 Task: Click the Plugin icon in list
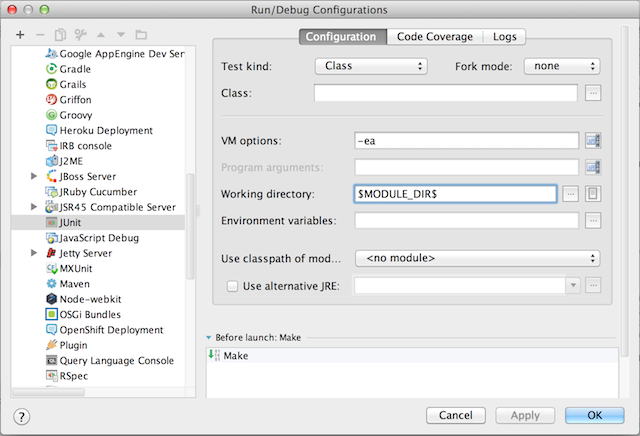coord(51,345)
